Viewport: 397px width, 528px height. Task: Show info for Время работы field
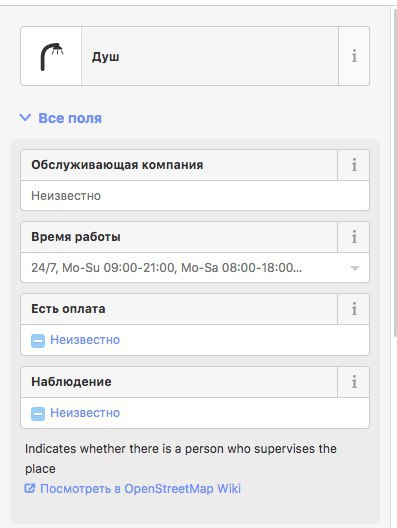pyautogui.click(x=354, y=237)
